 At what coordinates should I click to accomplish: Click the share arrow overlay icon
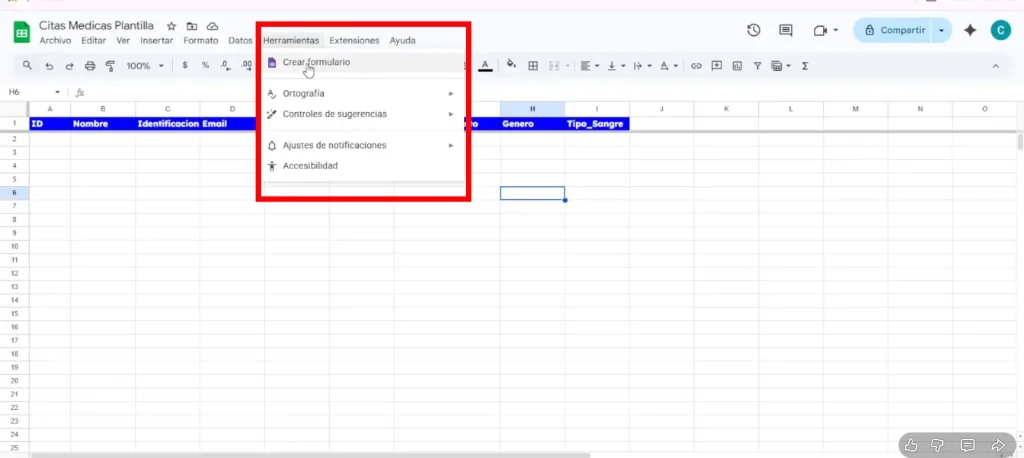pos(998,446)
